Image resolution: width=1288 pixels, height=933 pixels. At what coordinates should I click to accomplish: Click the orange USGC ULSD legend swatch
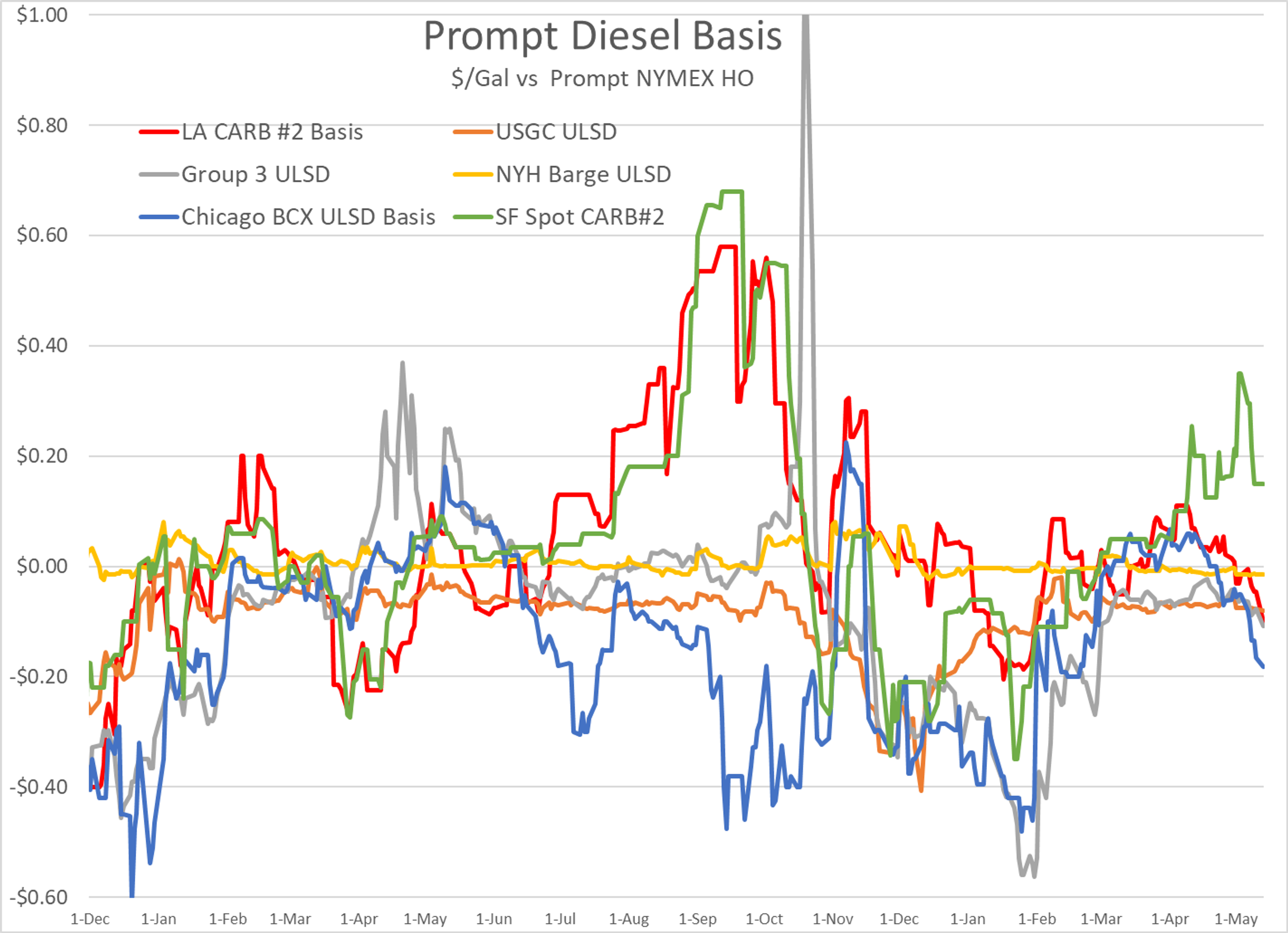point(473,132)
